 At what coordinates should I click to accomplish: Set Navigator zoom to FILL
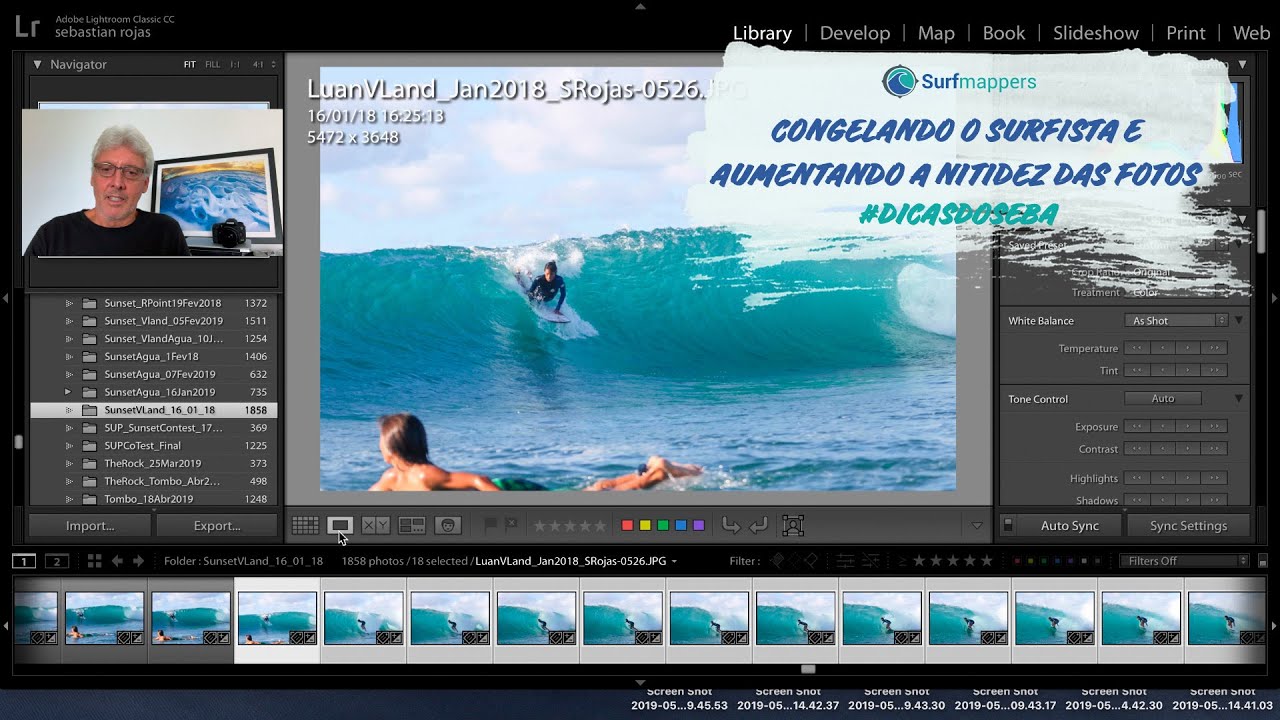pyautogui.click(x=212, y=64)
